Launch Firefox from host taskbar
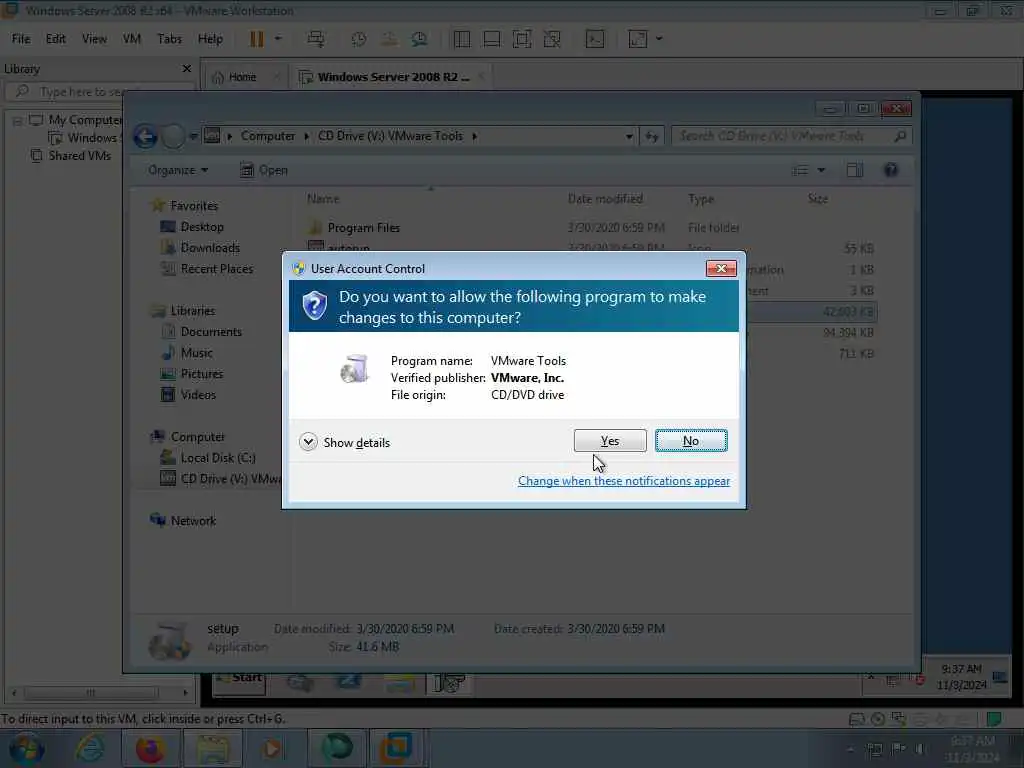1024x768 pixels. point(150,748)
